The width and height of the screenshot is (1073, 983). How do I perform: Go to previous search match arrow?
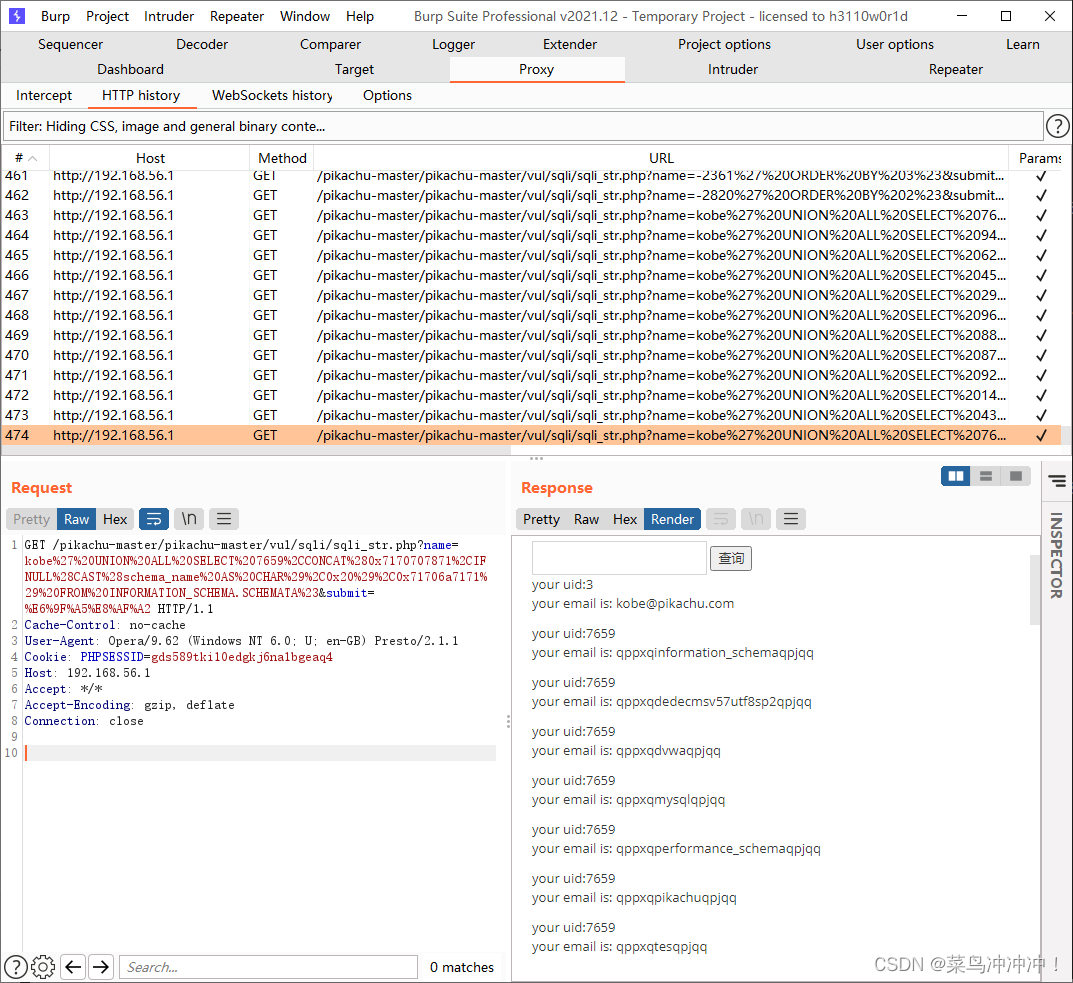click(73, 967)
